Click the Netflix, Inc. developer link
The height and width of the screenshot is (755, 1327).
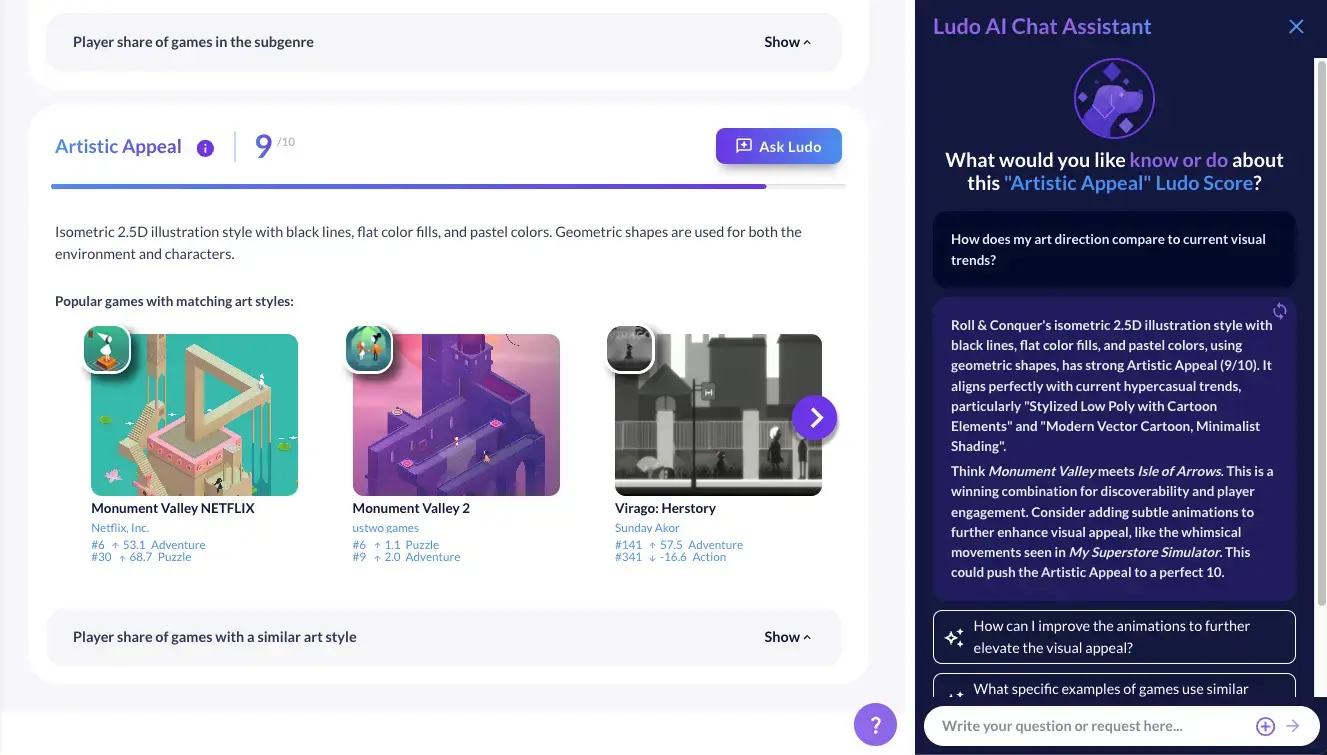pyautogui.click(x=120, y=528)
